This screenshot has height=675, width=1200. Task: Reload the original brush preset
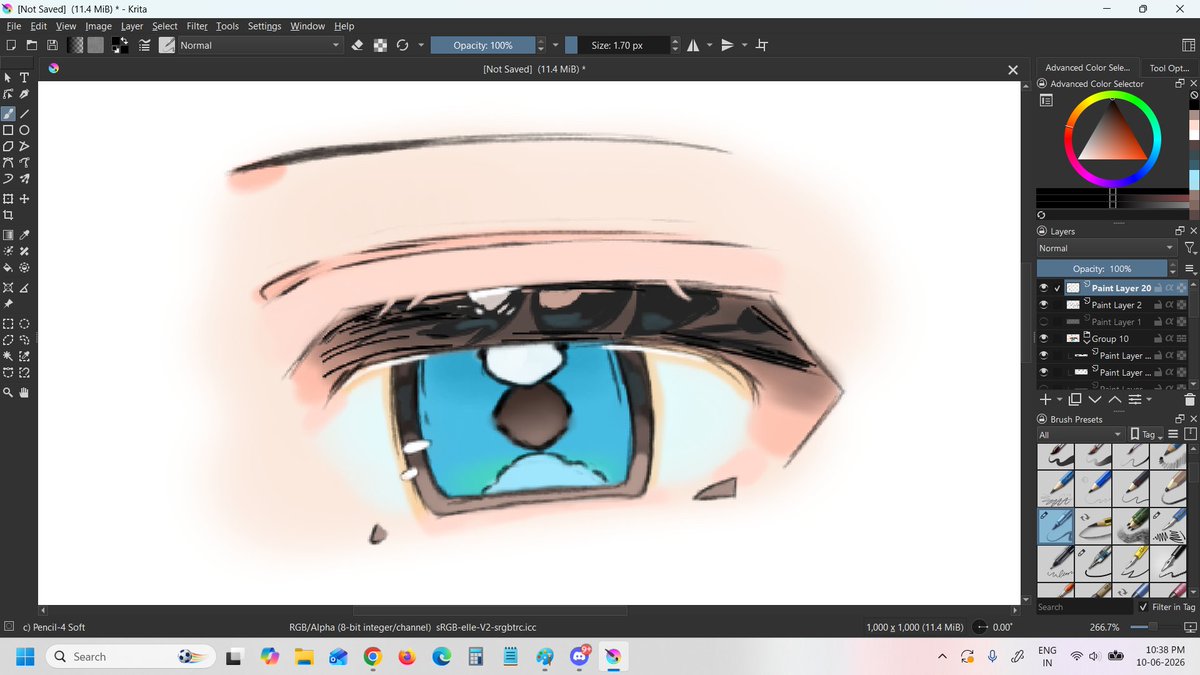[402, 45]
